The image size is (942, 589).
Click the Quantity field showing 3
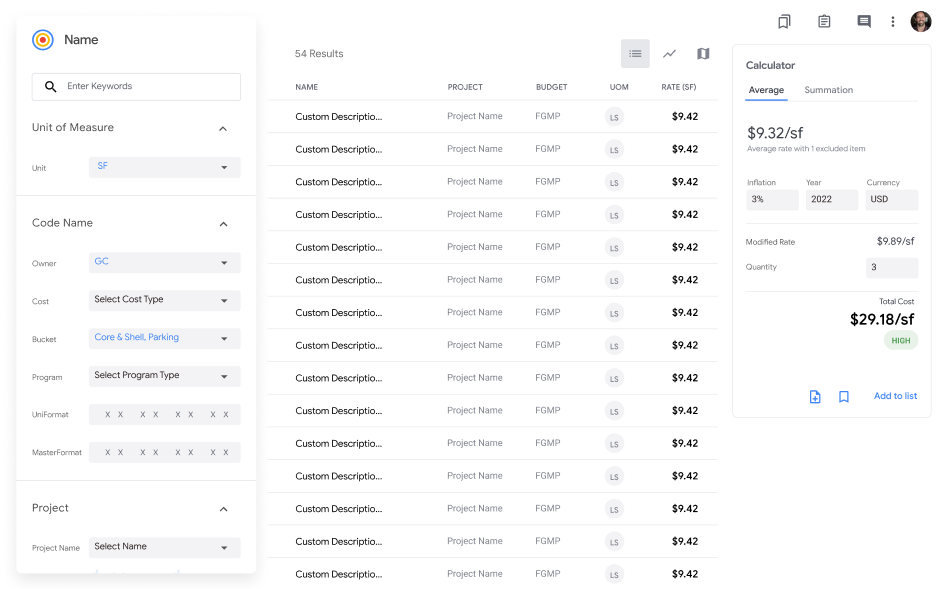click(892, 267)
